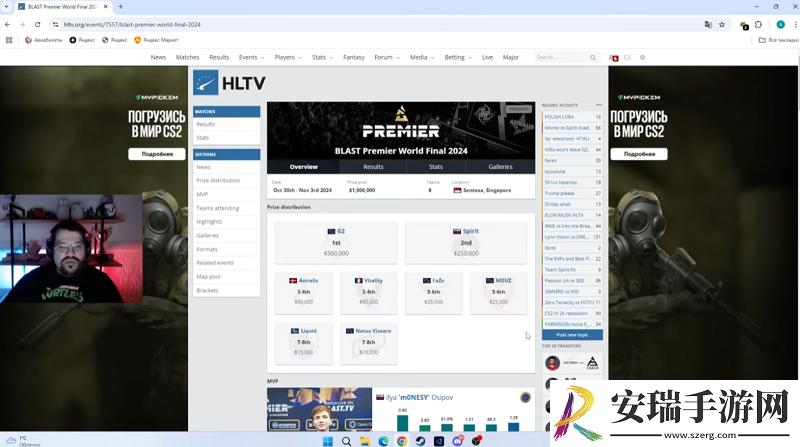Open the Chrome three-dot menu
The width and height of the screenshot is (800, 447).
click(x=795, y=24)
